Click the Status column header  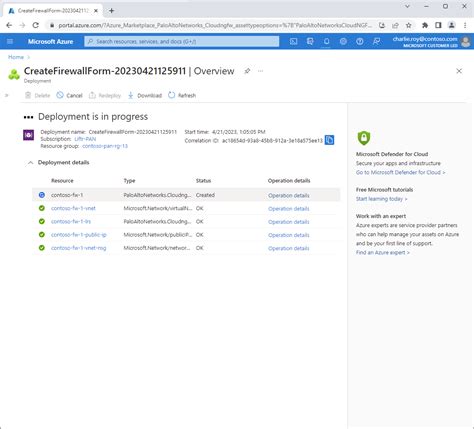203,181
